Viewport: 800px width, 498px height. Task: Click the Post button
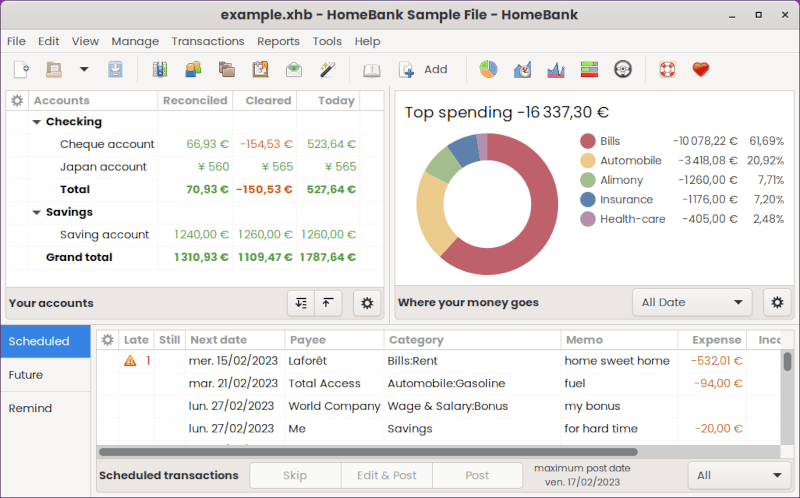[477, 476]
